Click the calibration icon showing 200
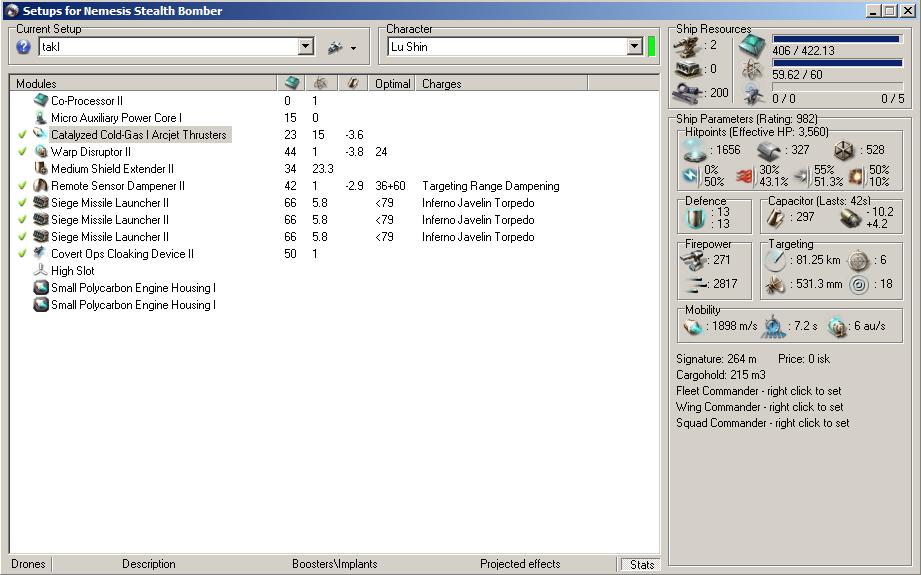Viewport: 921px width, 575px height. click(x=688, y=93)
